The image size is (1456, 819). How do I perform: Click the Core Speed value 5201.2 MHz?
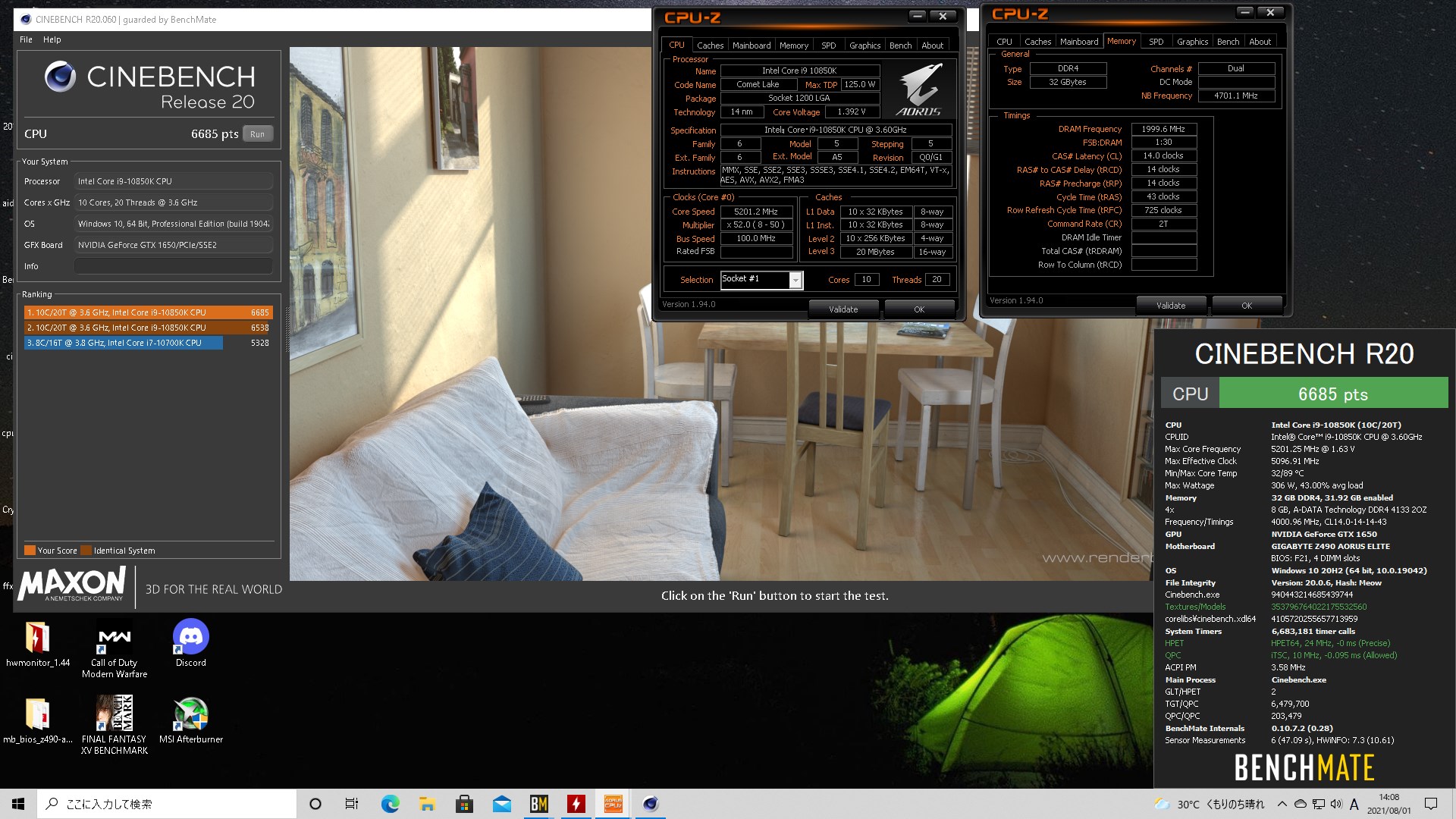pos(756,212)
